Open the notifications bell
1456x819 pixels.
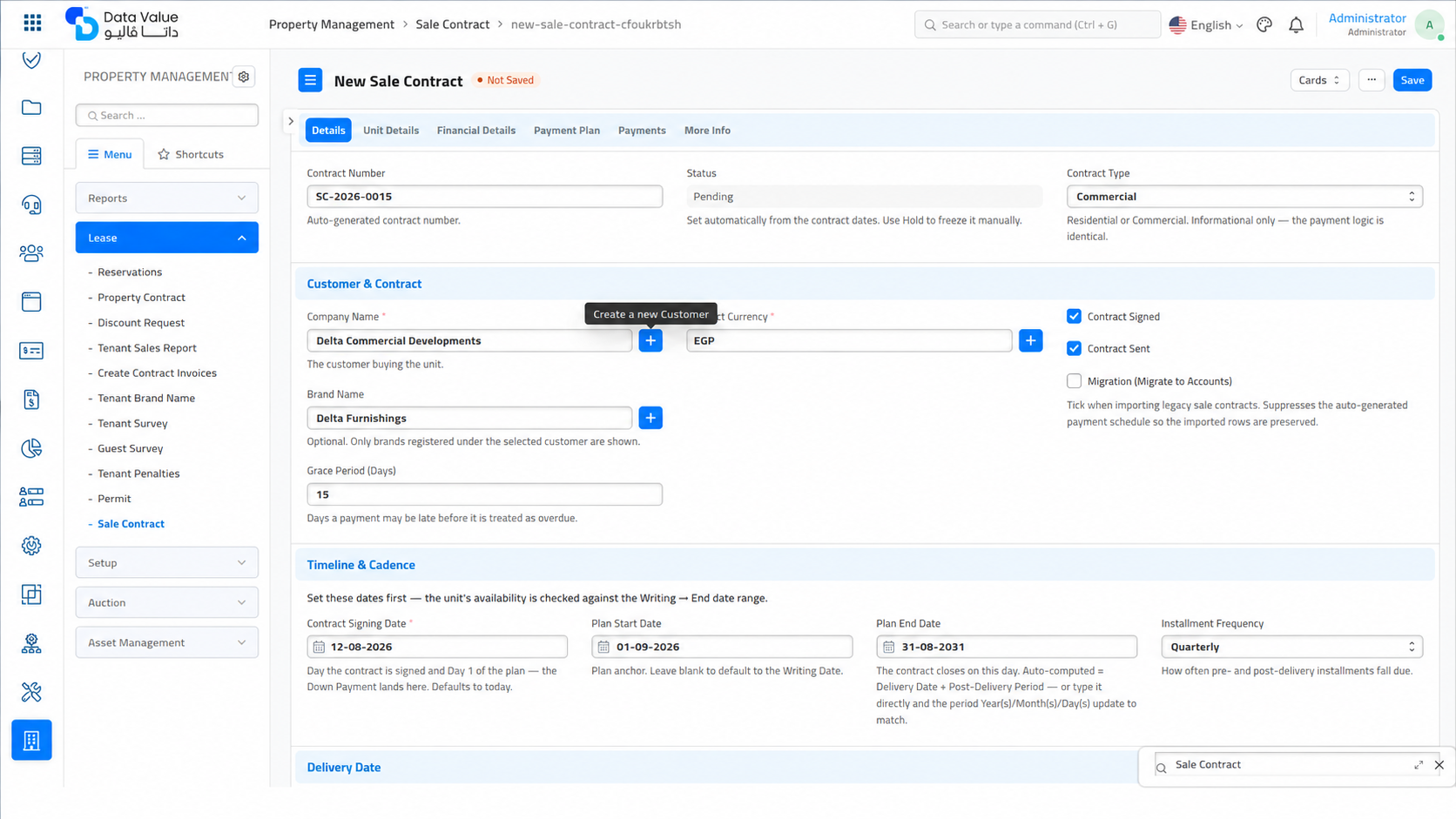coord(1296,25)
